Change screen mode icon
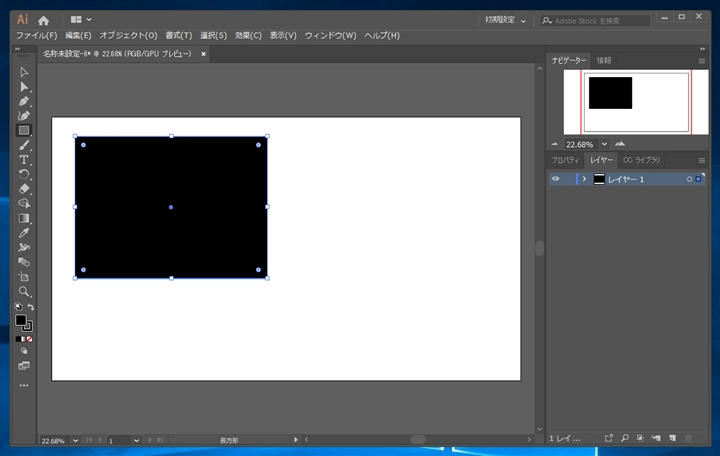The height and width of the screenshot is (456, 720). (x=24, y=366)
